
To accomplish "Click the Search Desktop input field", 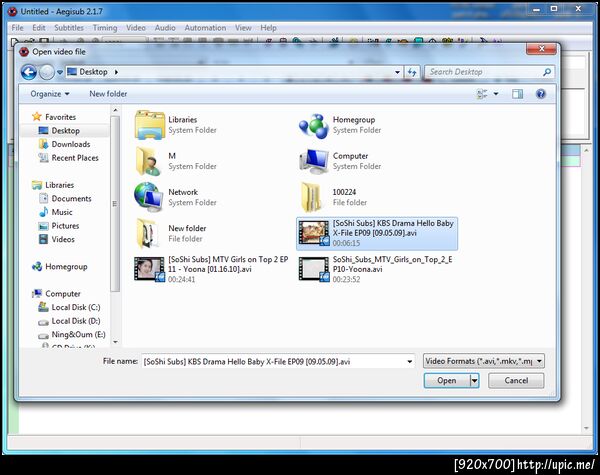I will [x=484, y=72].
